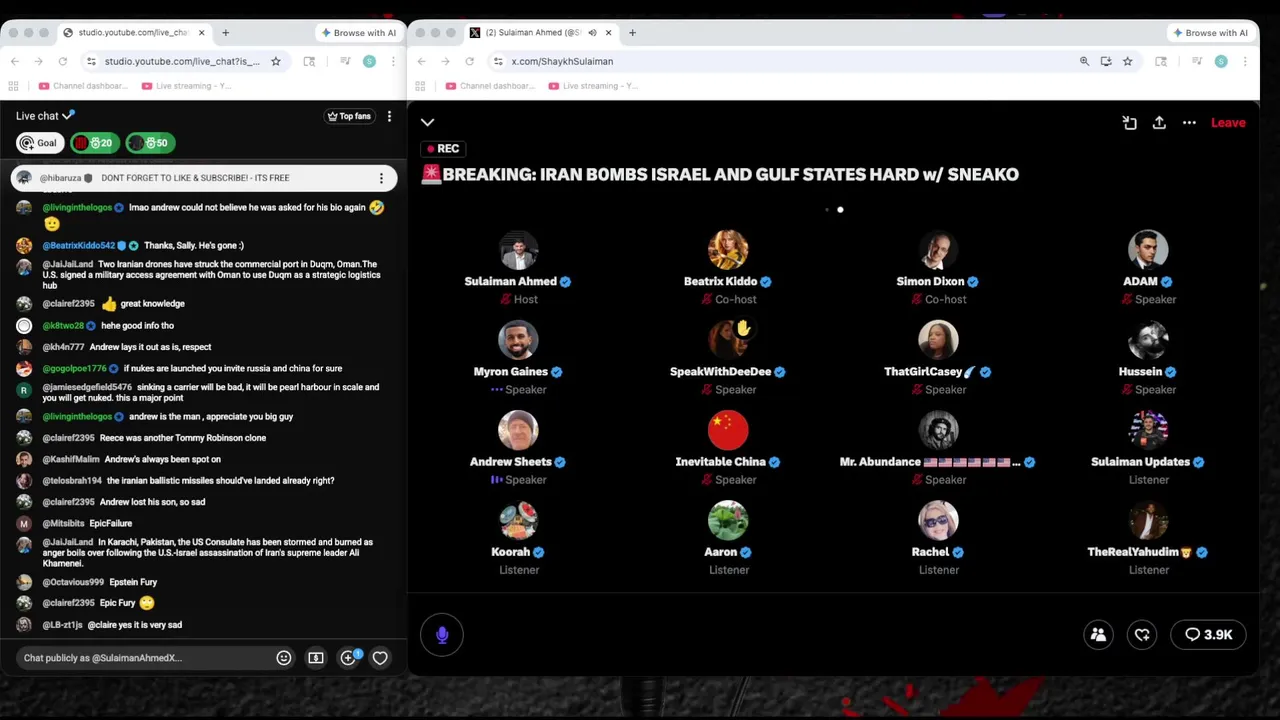The width and height of the screenshot is (1280, 720).
Task: Bookmark the x.com page with the star
Action: pos(1127,61)
